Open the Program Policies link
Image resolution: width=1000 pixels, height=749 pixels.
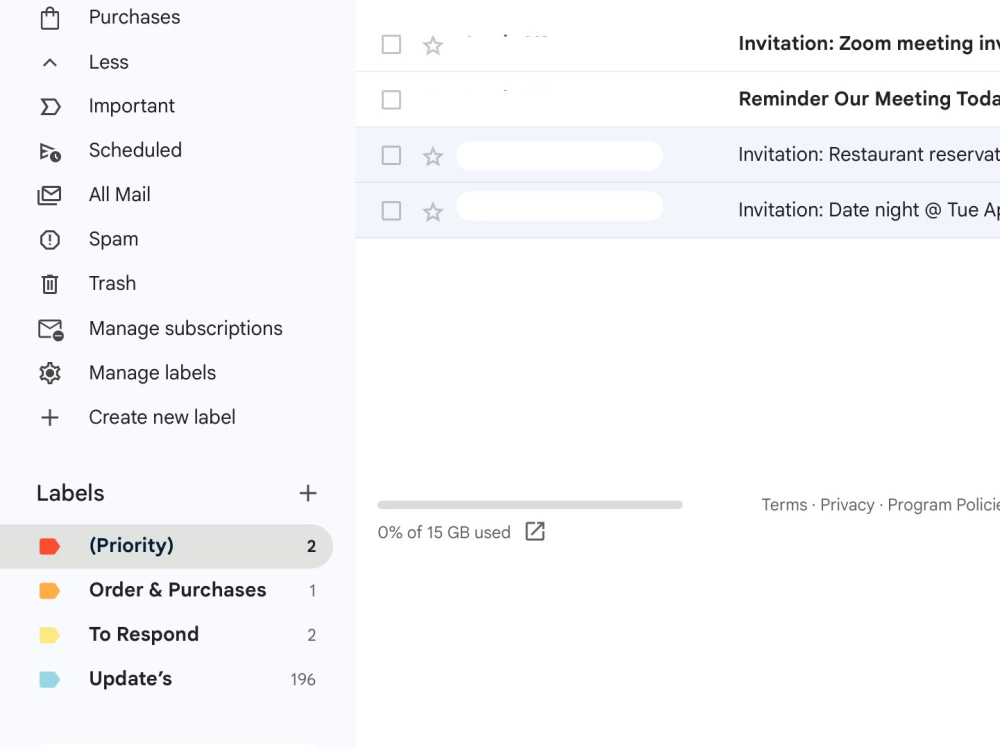click(944, 505)
